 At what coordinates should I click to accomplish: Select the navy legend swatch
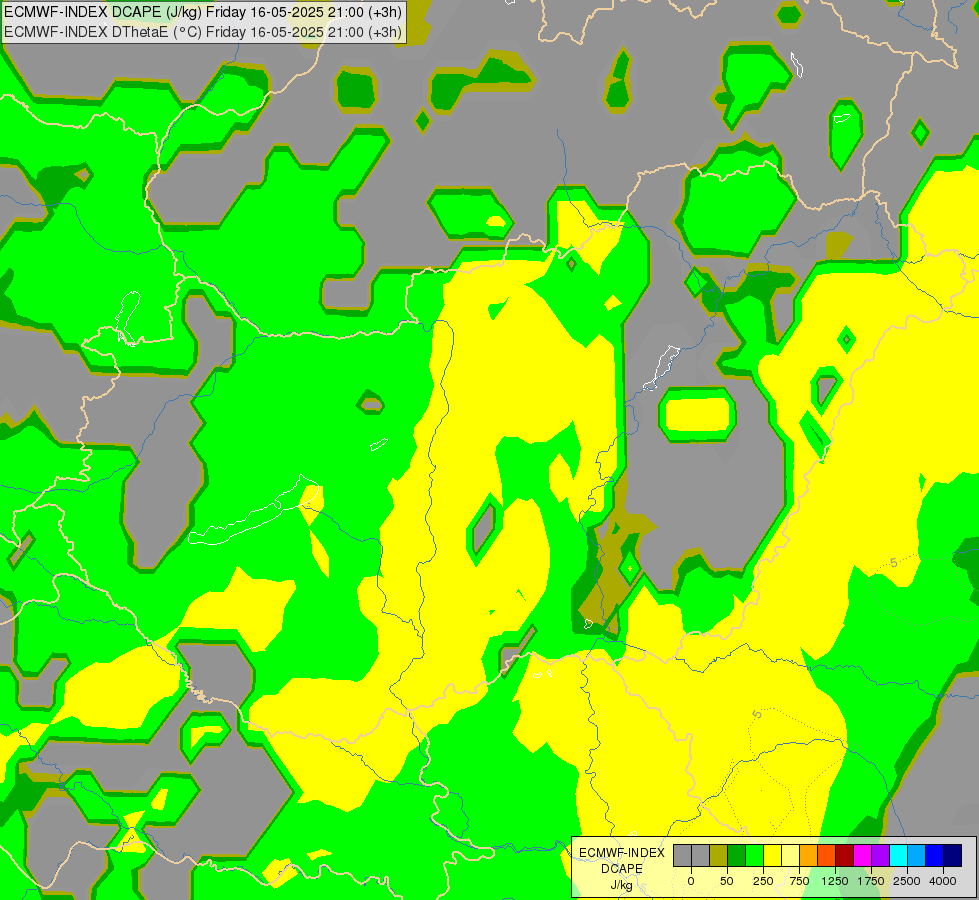[x=953, y=855]
